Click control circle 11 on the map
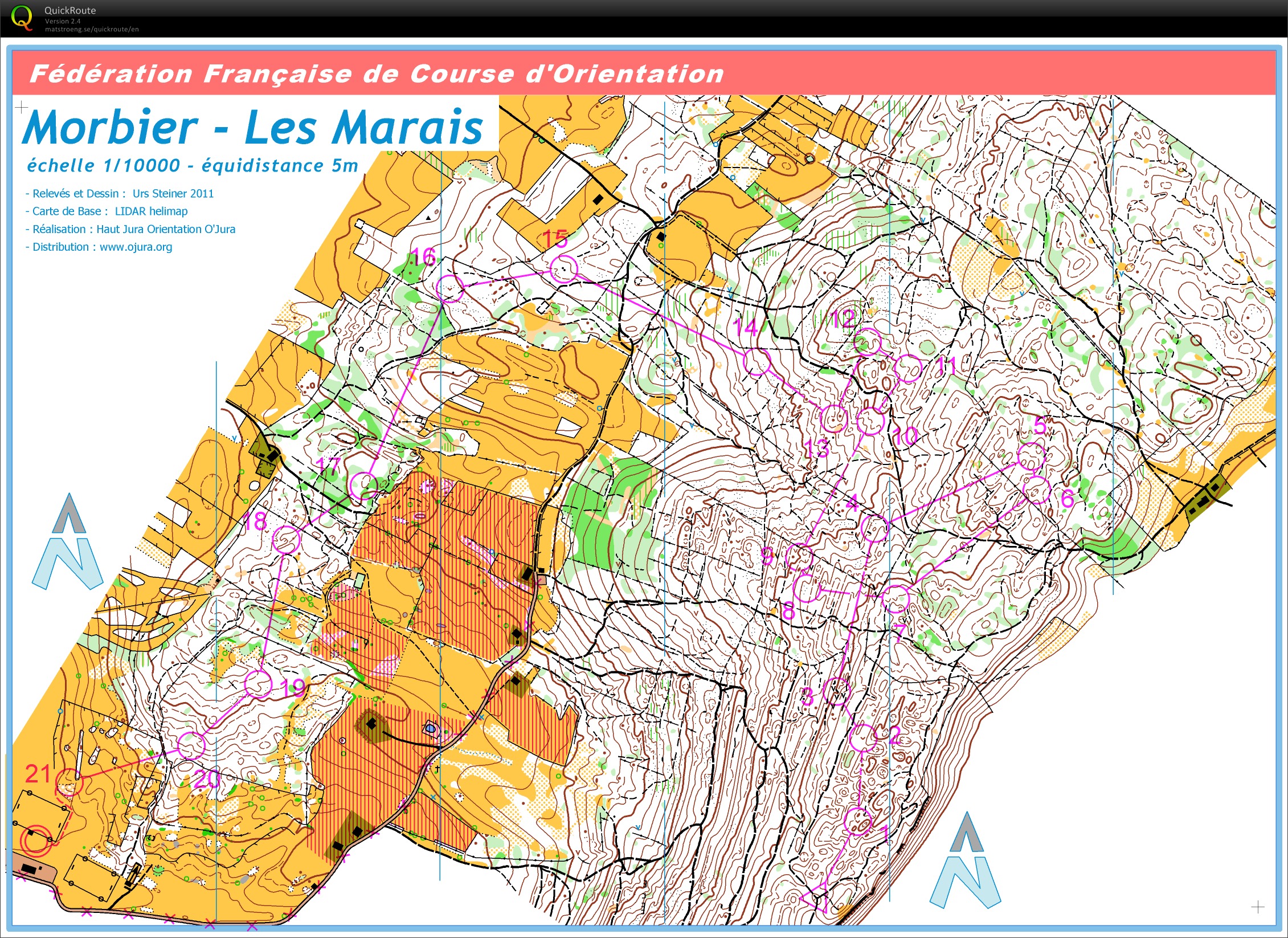 coord(907,369)
